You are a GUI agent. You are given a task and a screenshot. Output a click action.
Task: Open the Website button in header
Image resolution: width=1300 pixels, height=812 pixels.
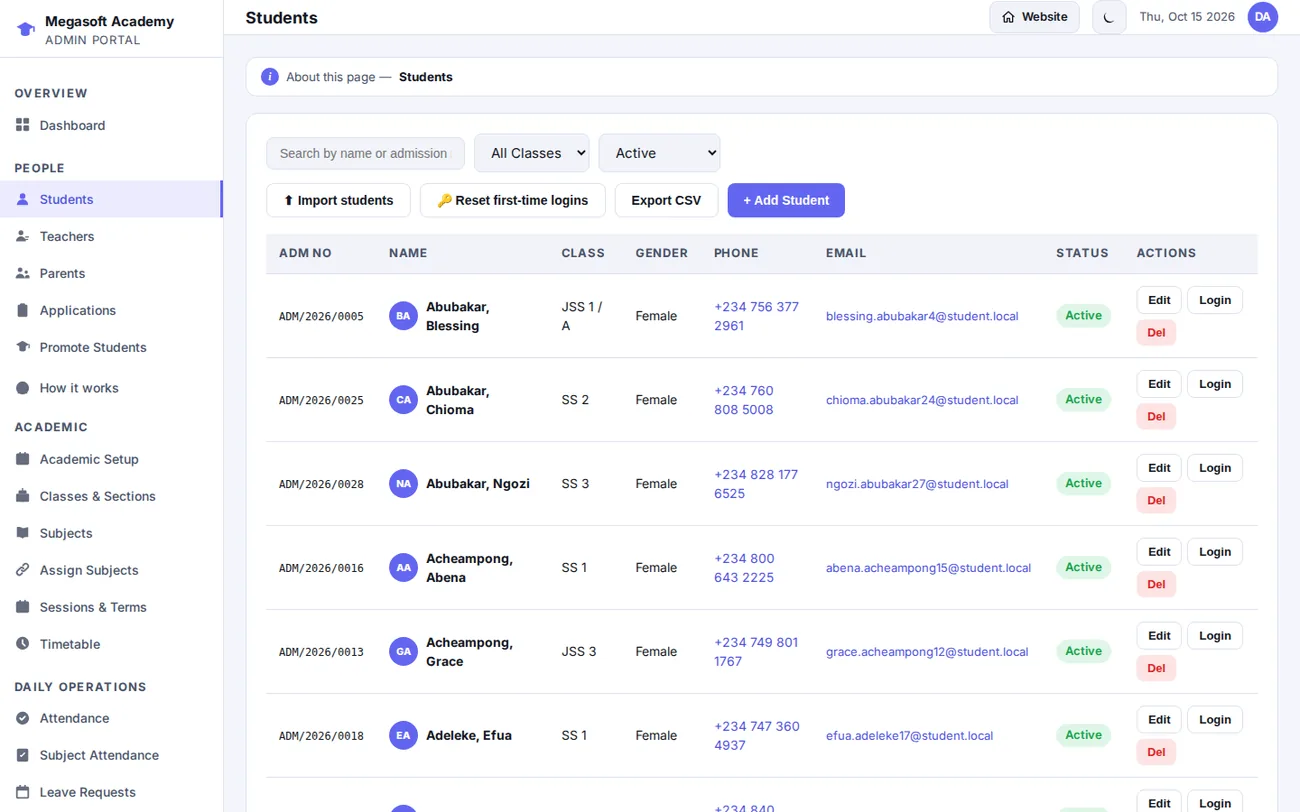tap(1034, 17)
